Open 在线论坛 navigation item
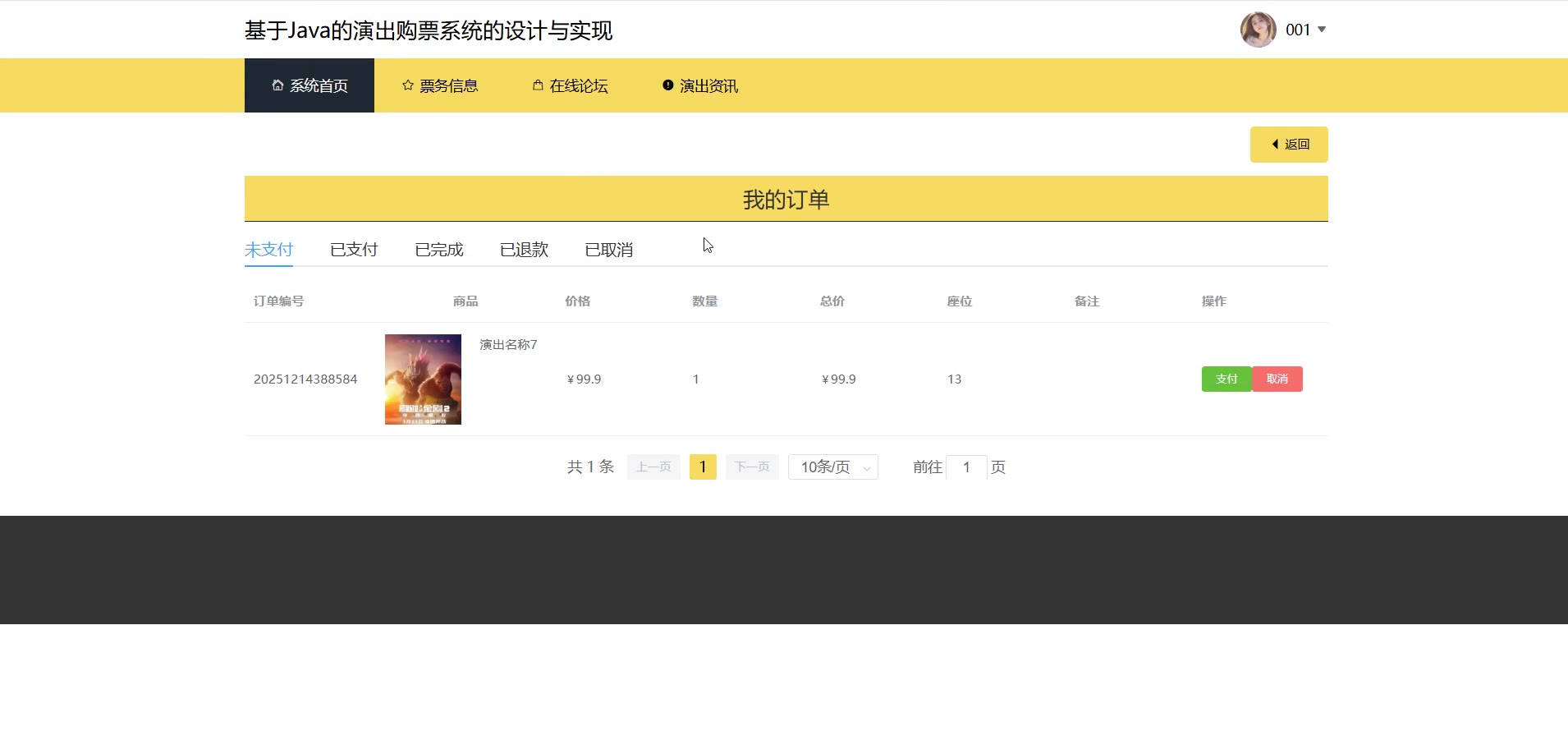The image size is (1568, 754). [571, 85]
